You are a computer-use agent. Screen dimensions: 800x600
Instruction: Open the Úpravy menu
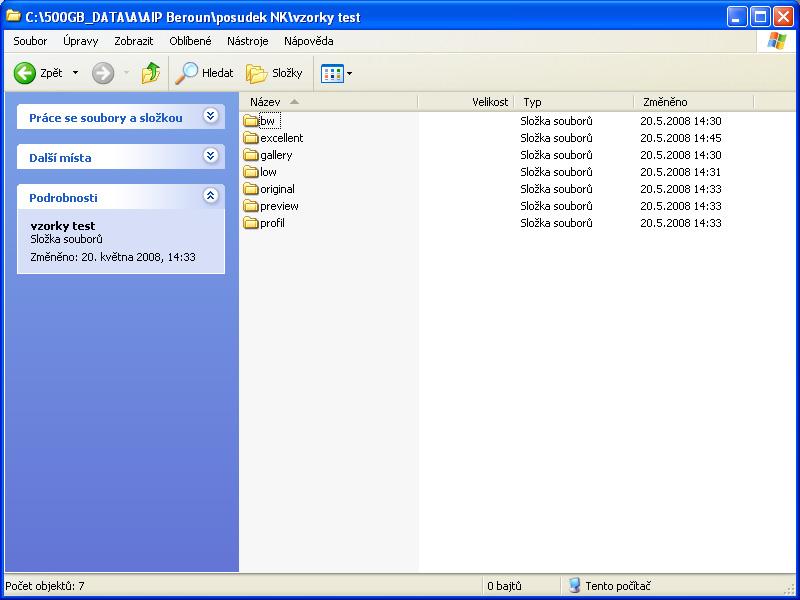pyautogui.click(x=81, y=41)
